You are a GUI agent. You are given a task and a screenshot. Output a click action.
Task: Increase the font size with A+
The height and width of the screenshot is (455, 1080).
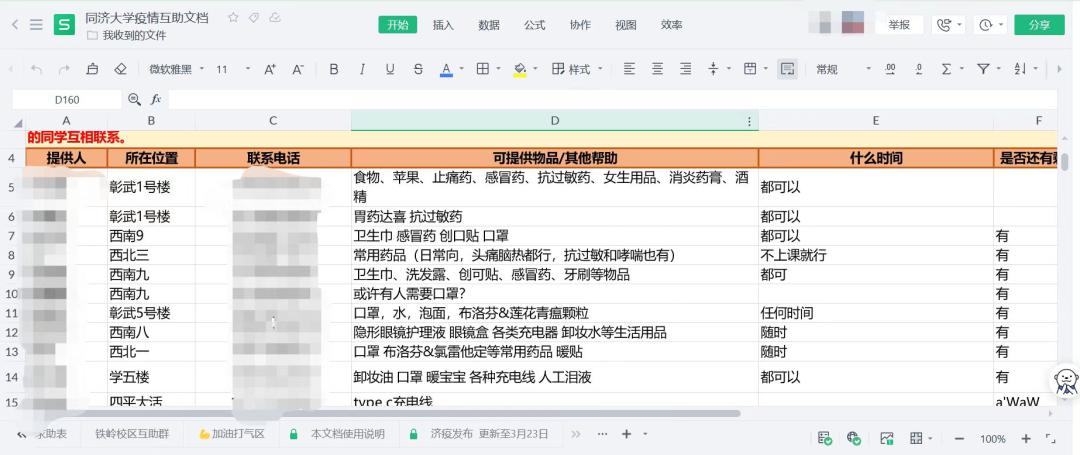[x=270, y=69]
